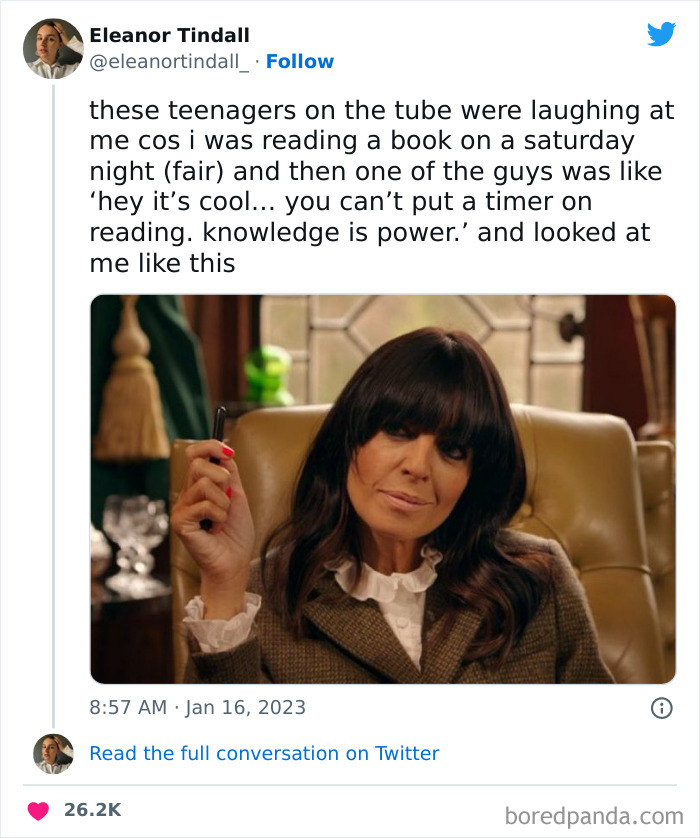The width and height of the screenshot is (700, 838).
Task: Click the Follow button
Action: [x=301, y=61]
